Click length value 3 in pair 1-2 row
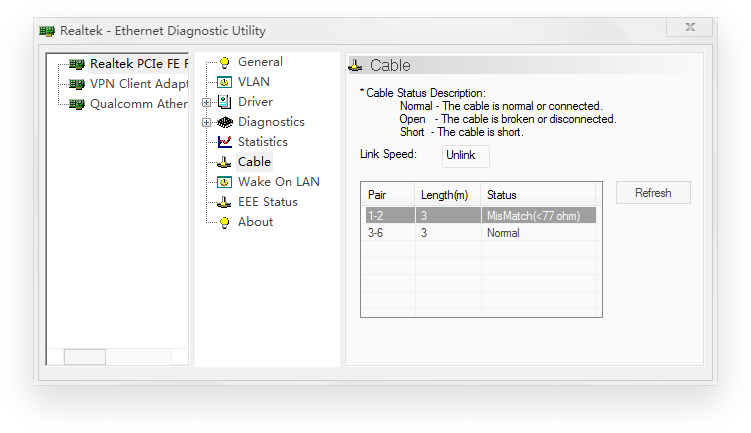The width and height of the screenshot is (751, 433). pos(448,216)
